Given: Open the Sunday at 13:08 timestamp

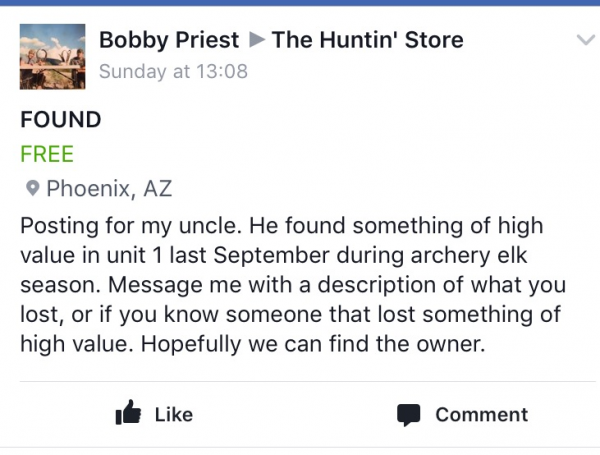Looking at the screenshot, I should pos(173,72).
